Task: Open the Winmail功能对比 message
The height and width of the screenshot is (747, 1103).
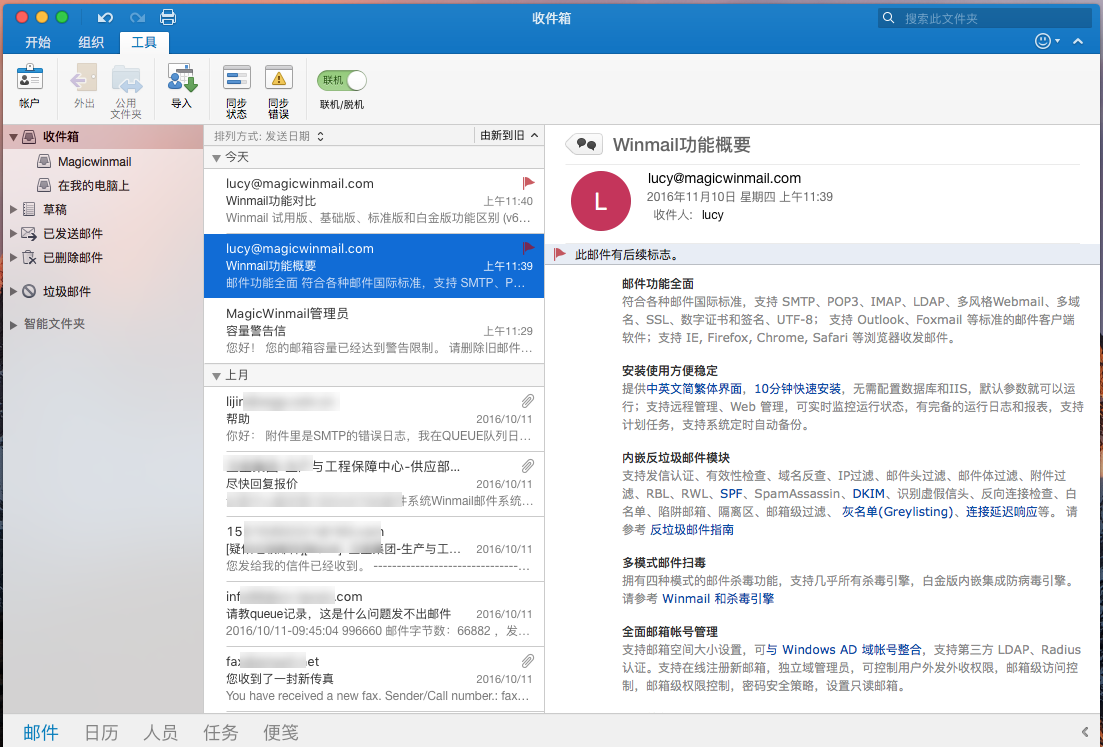Action: coord(374,201)
